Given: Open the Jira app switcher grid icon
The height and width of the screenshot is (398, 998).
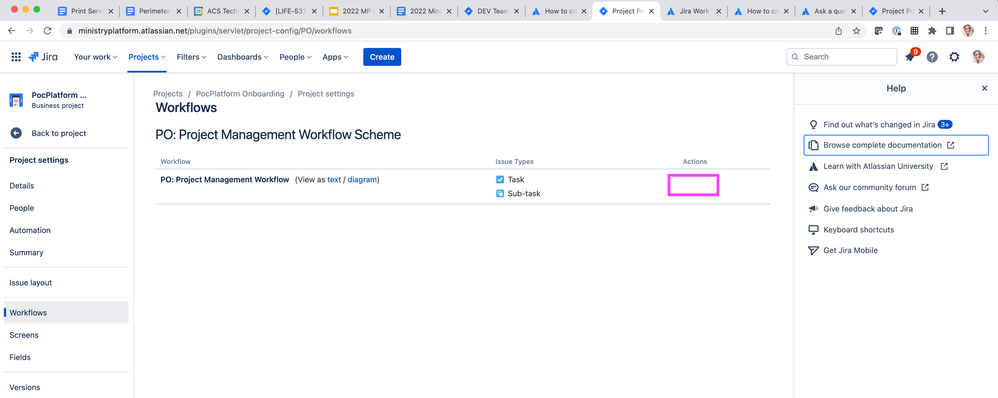Looking at the screenshot, I should pyautogui.click(x=16, y=57).
